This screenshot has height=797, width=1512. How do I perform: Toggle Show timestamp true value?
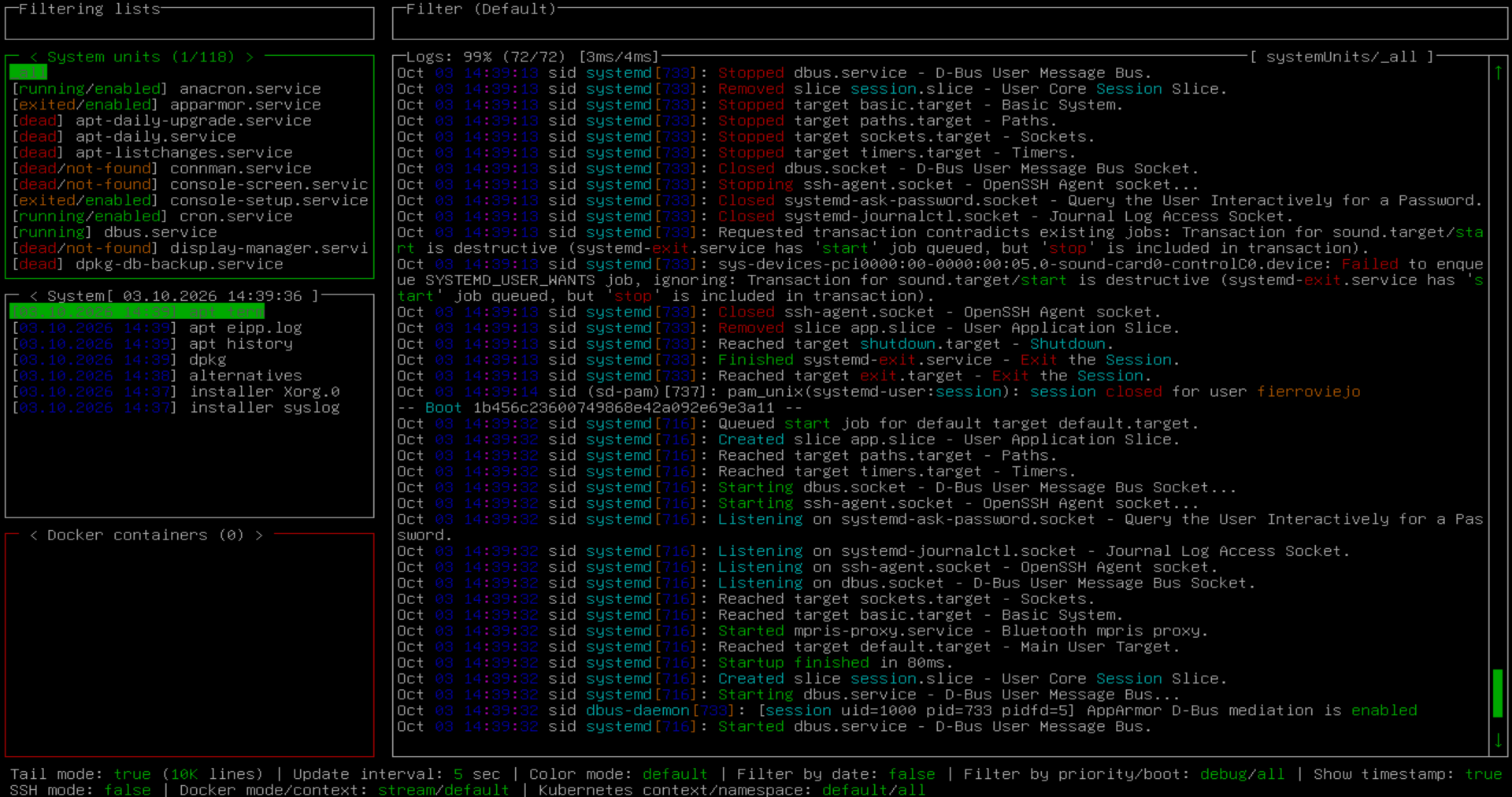1484,774
